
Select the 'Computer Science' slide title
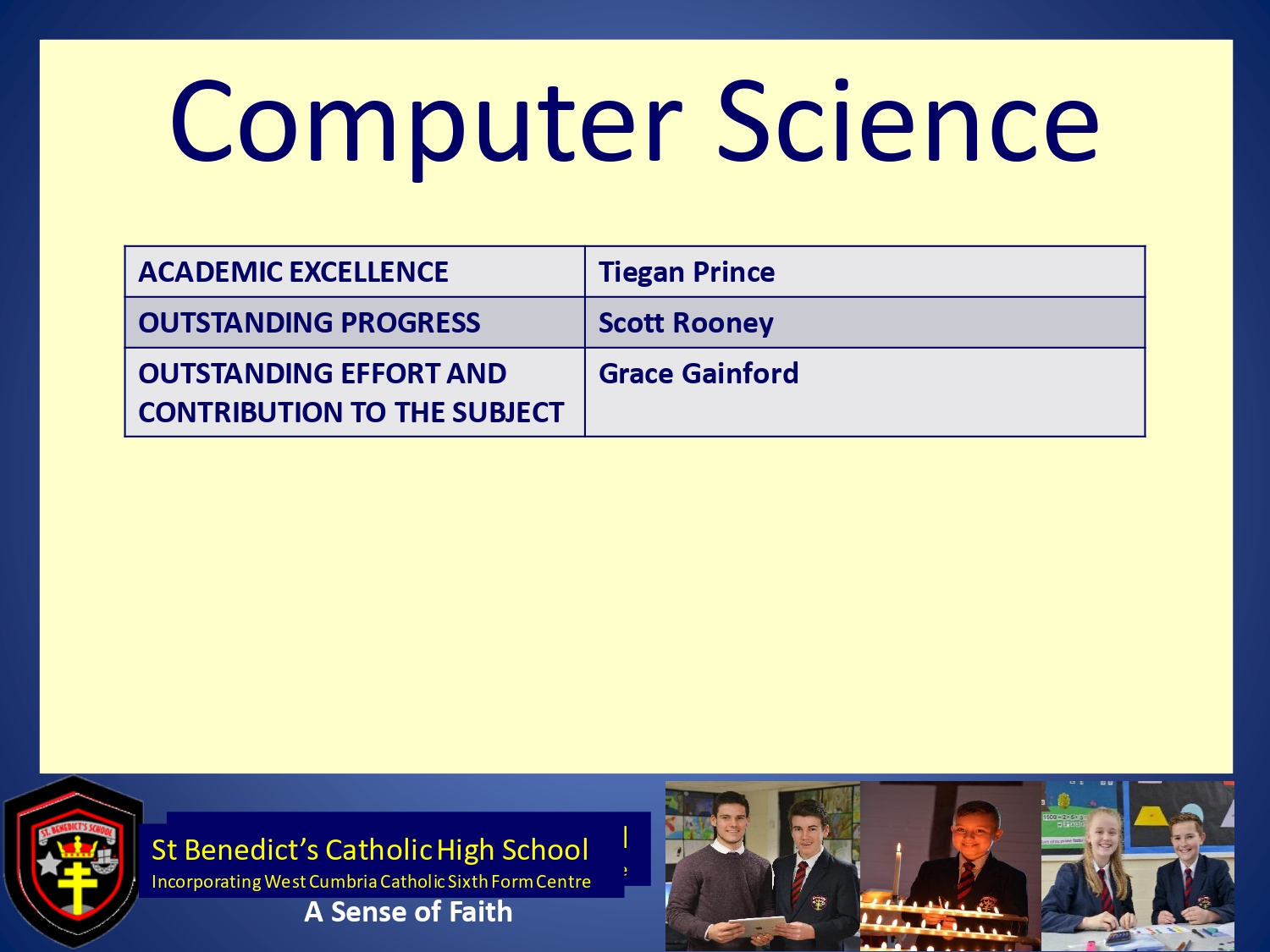[x=634, y=121]
